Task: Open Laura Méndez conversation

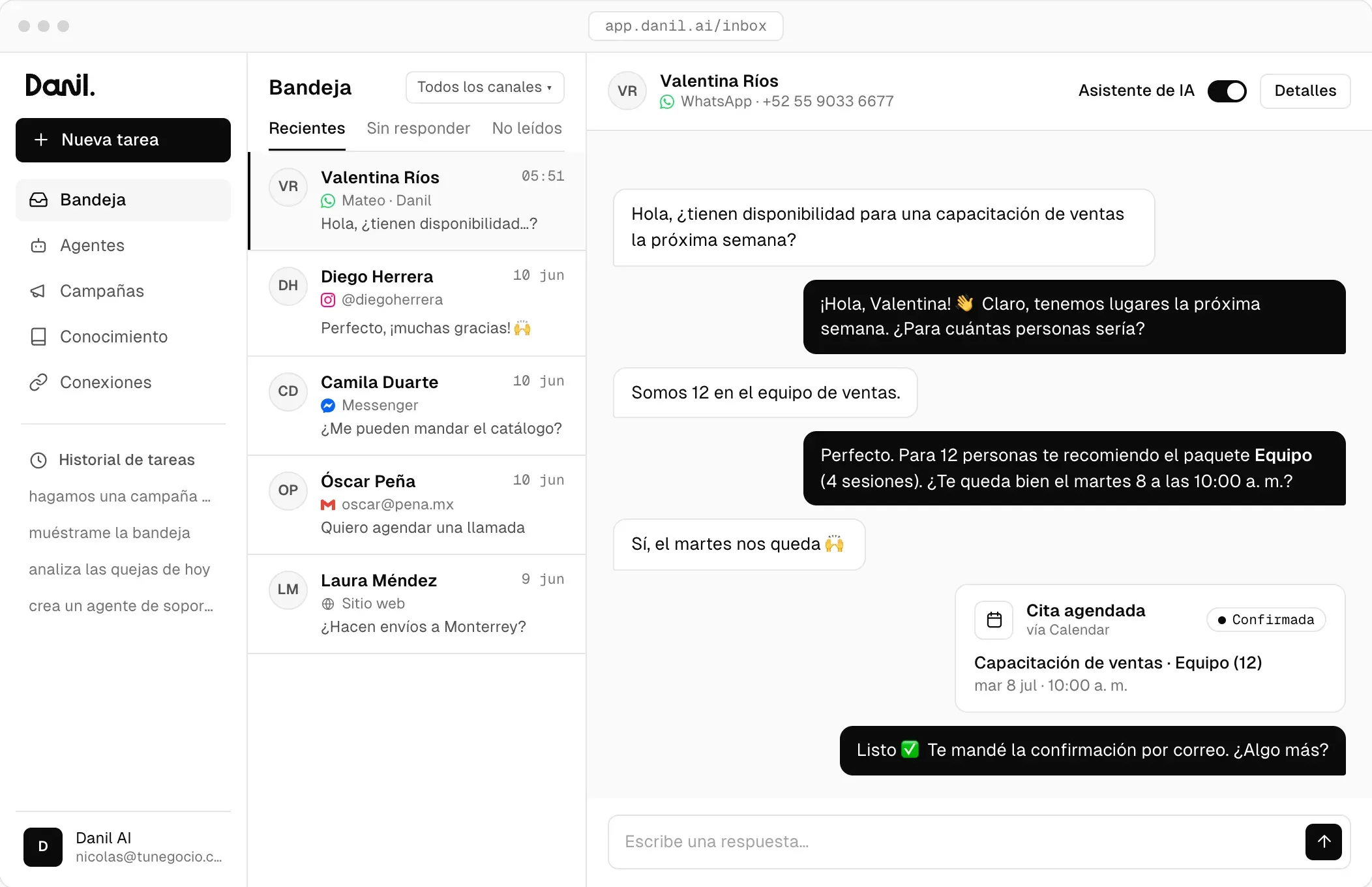Action: [417, 604]
